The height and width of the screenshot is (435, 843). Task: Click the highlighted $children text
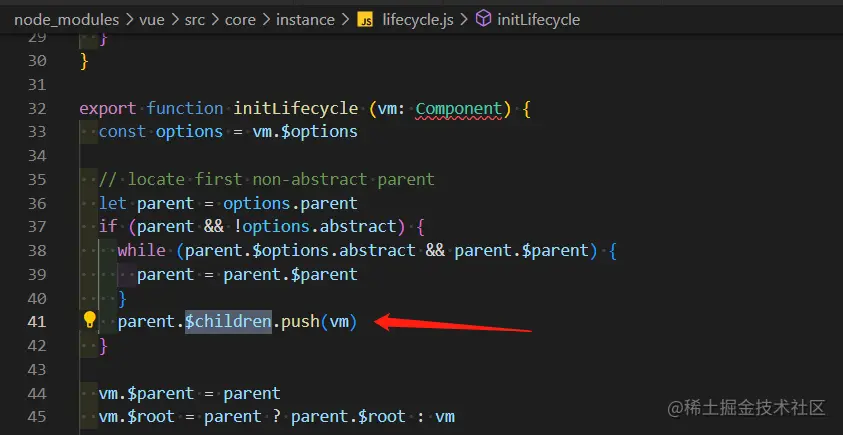tap(228, 321)
